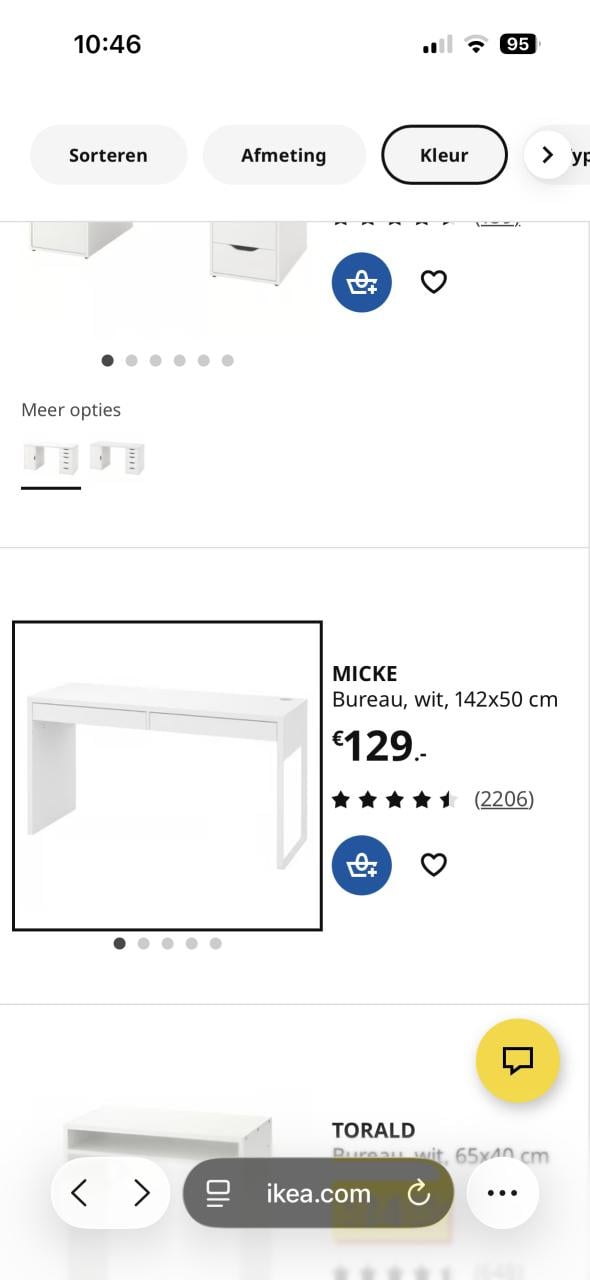Viewport: 590px width, 1280px height.
Task: Add the top FLARKE-style desk to the basket
Action: [x=361, y=282]
